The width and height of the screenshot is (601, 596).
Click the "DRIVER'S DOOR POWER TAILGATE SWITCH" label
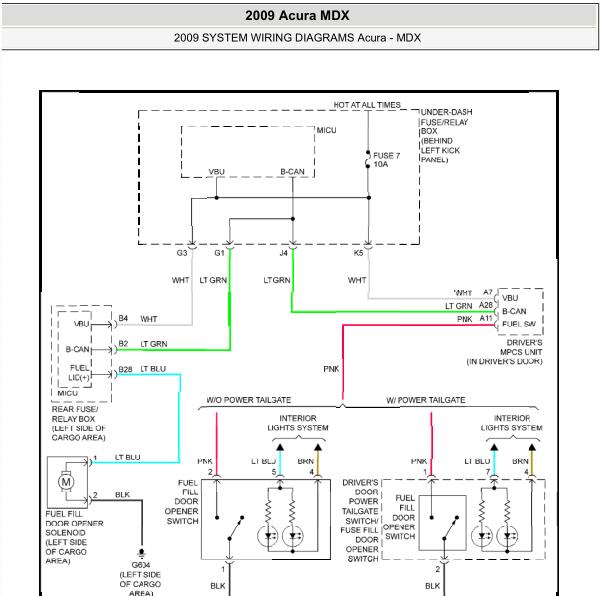(360, 501)
